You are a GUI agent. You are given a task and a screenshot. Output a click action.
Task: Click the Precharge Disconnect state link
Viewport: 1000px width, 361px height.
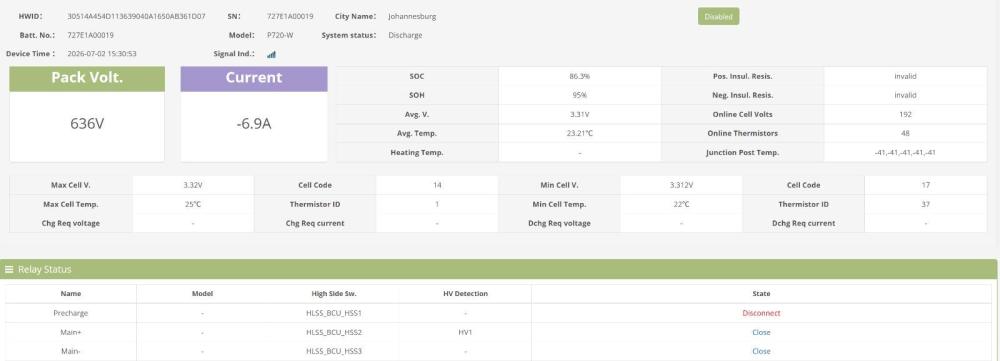[761, 313]
